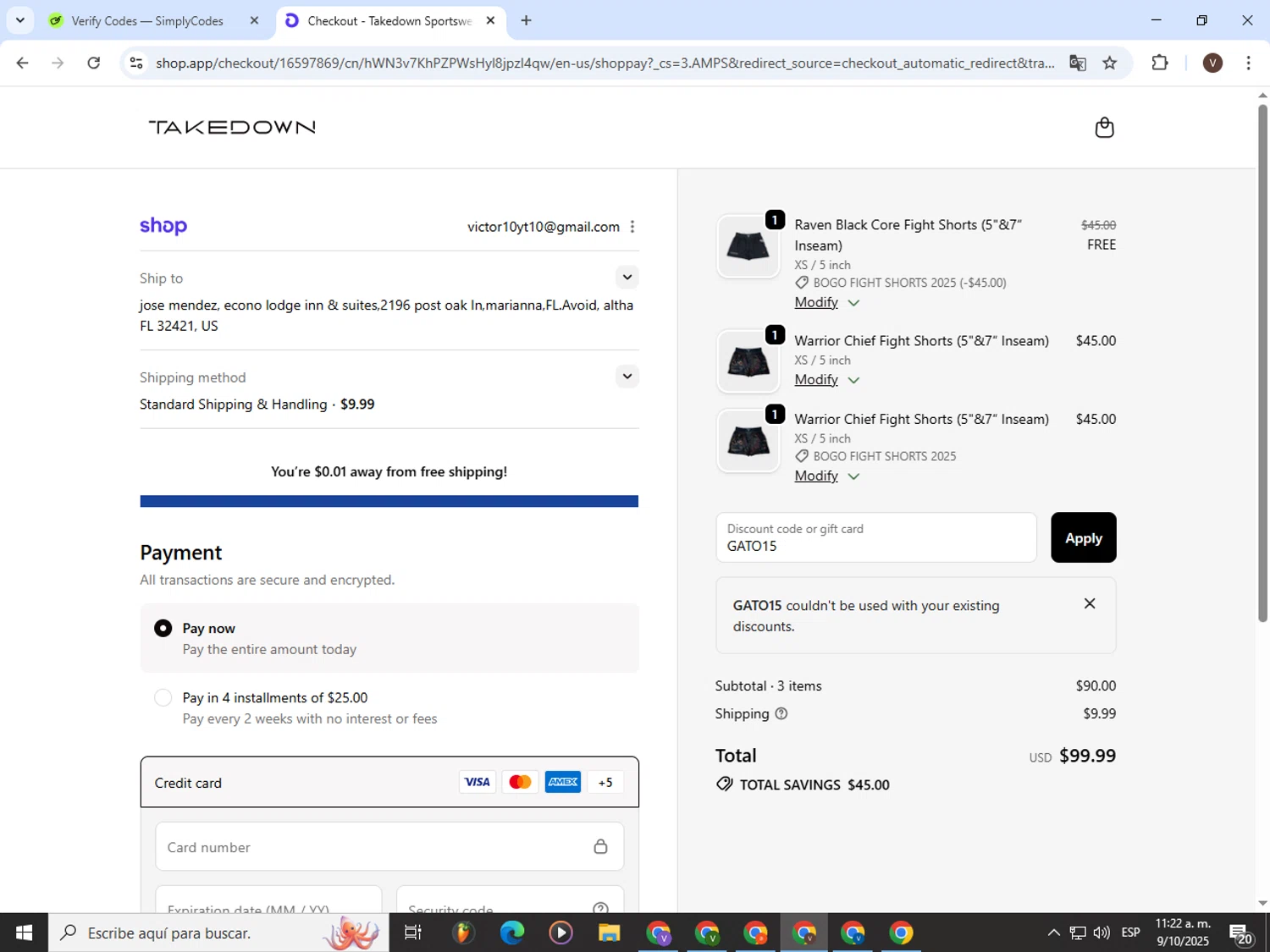Focus the discount code input field
Viewport: 1270px width, 952px height.
tap(875, 537)
